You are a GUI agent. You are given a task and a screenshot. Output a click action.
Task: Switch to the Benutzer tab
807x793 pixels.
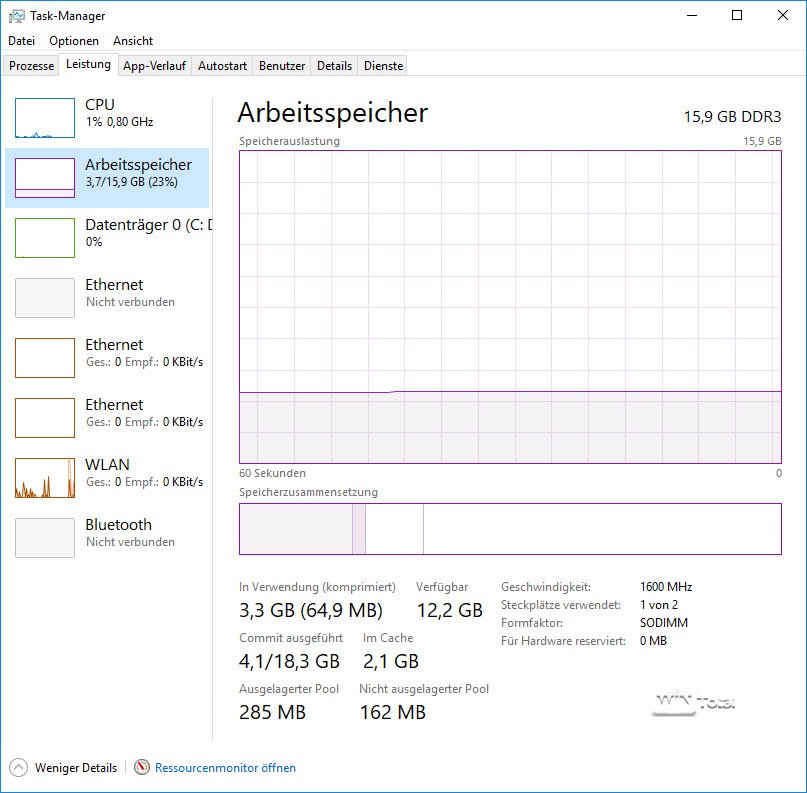pyautogui.click(x=282, y=66)
